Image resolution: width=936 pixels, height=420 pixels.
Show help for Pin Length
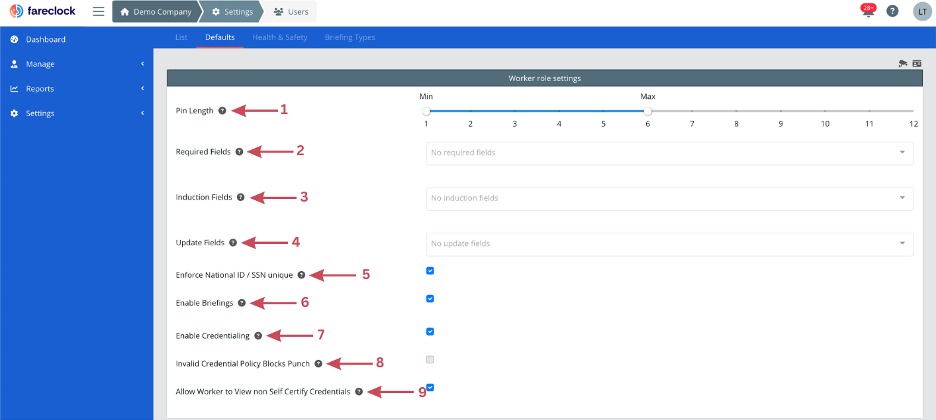pos(222,110)
